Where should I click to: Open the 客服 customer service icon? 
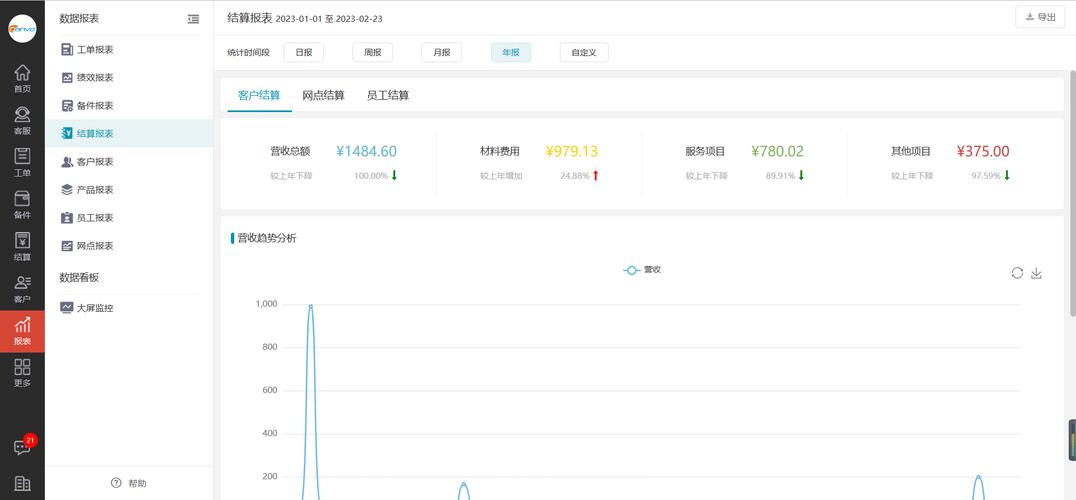[x=22, y=120]
